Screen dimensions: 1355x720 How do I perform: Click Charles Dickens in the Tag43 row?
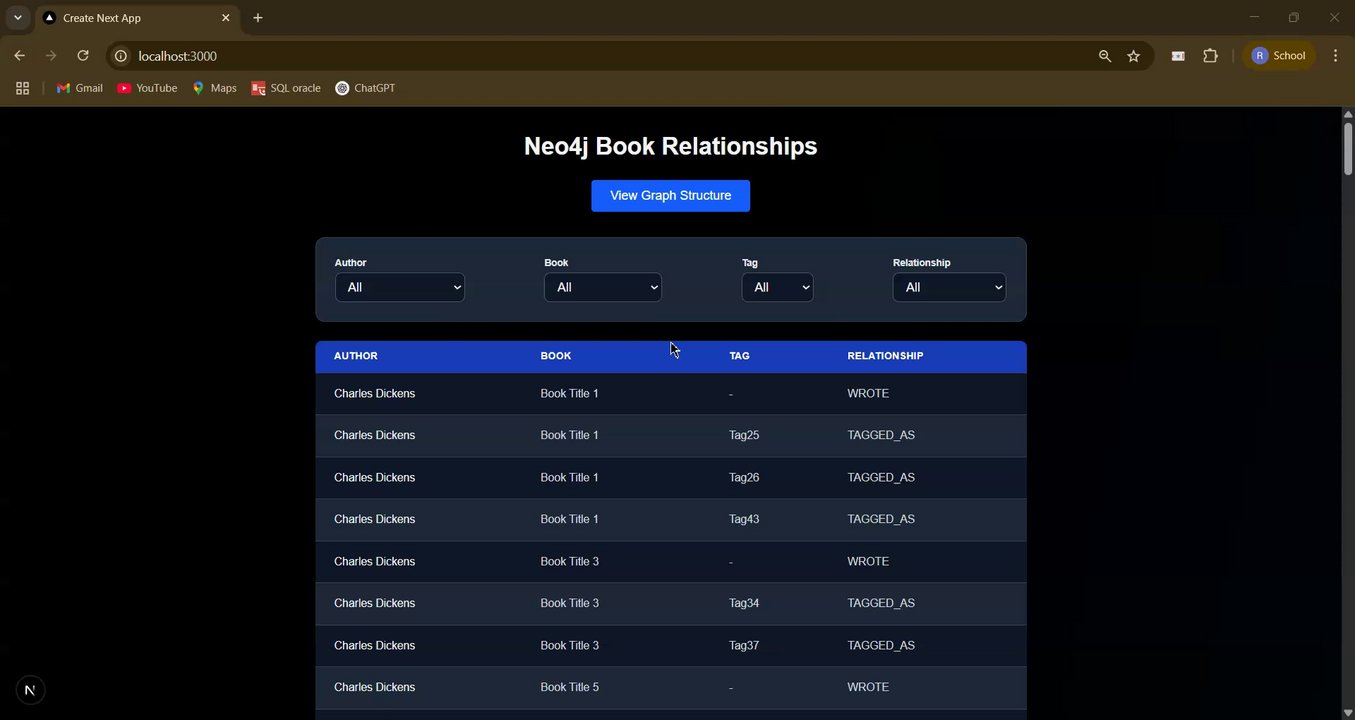pyautogui.click(x=375, y=519)
